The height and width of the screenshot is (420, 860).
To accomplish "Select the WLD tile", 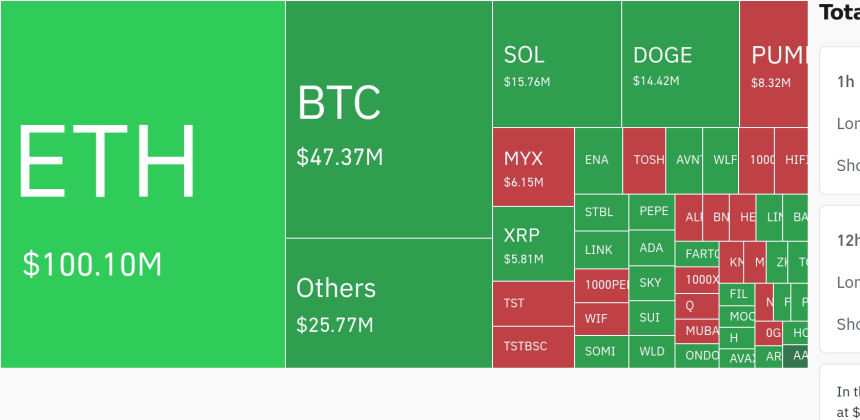I will 652,351.
